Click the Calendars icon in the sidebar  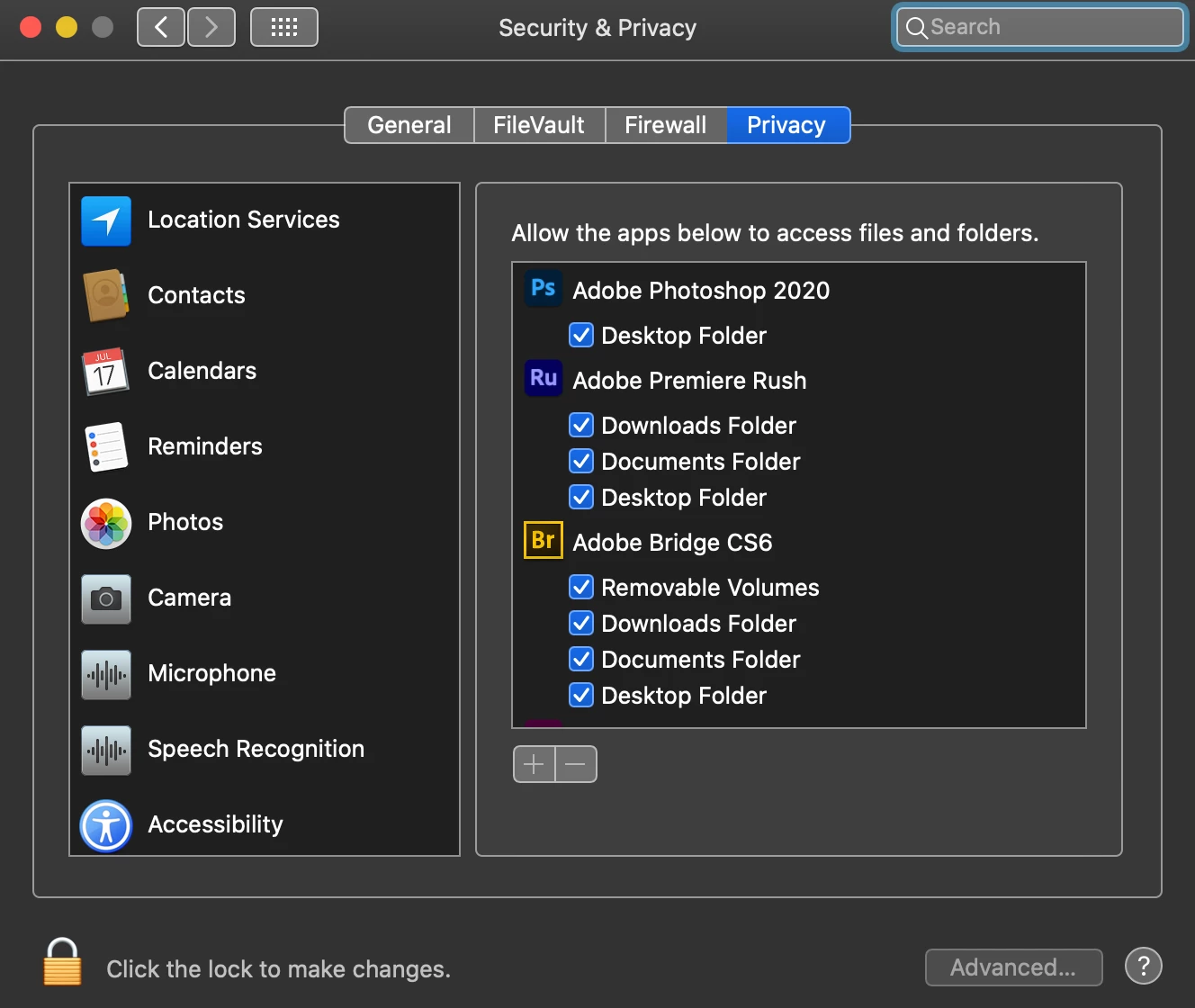pos(106,371)
